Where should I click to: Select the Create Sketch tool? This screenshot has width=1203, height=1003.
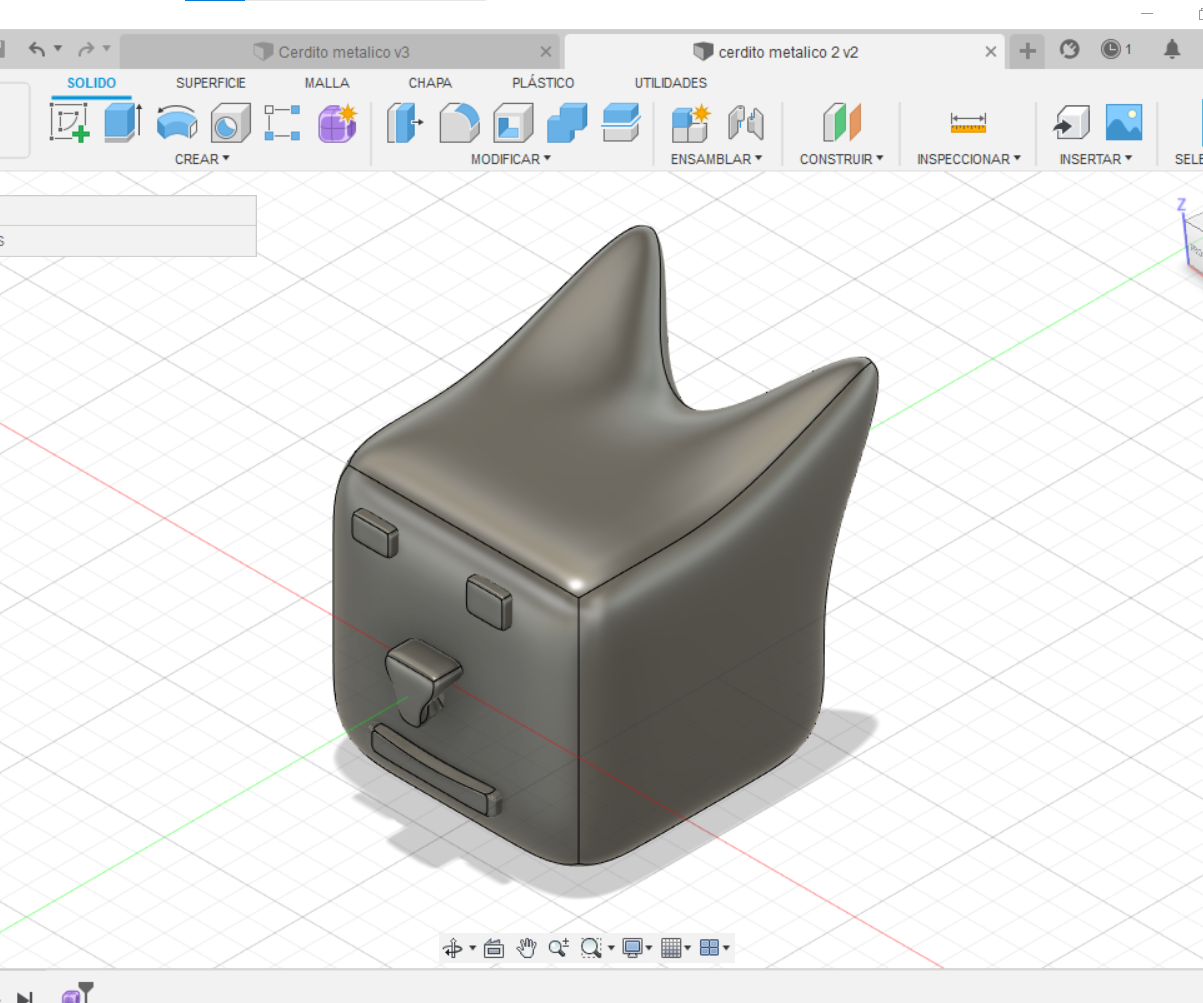pos(71,122)
